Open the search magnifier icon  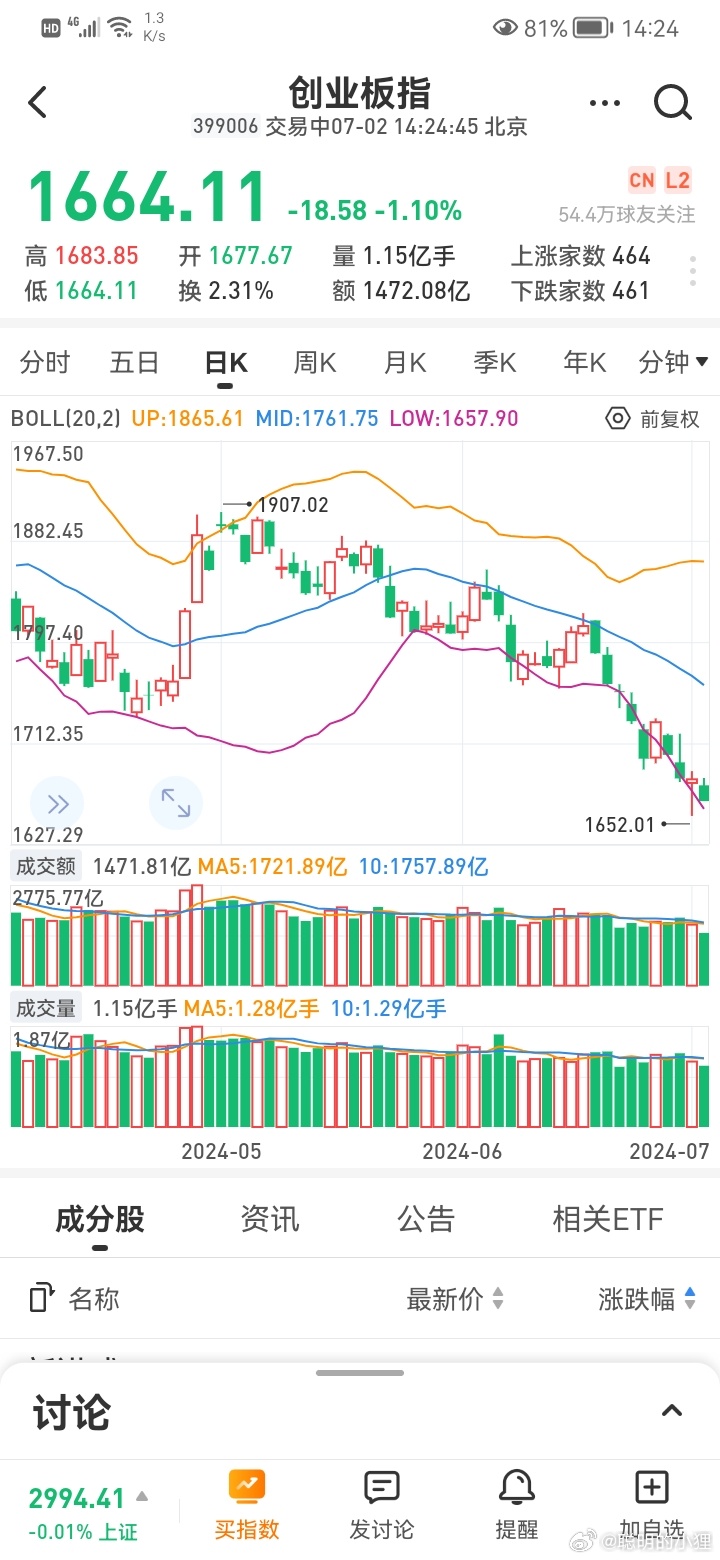point(672,102)
